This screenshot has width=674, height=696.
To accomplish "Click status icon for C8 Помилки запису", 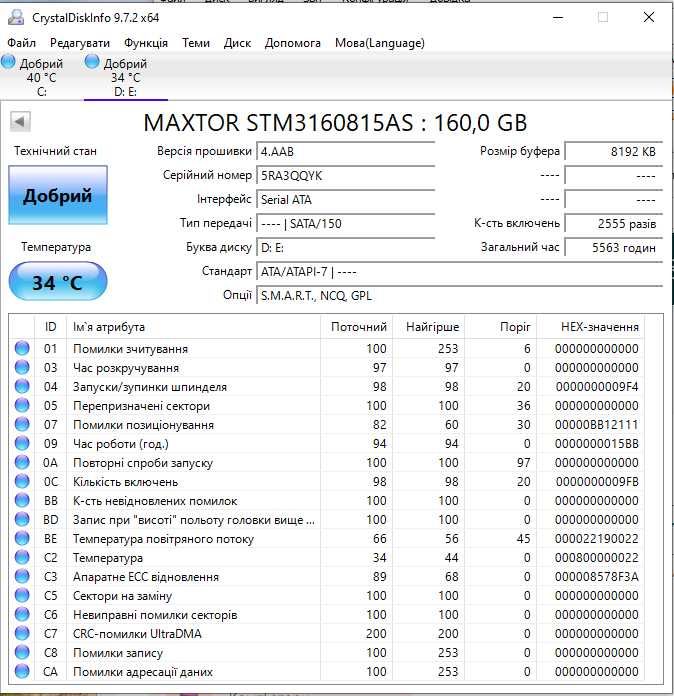I will [x=22, y=652].
